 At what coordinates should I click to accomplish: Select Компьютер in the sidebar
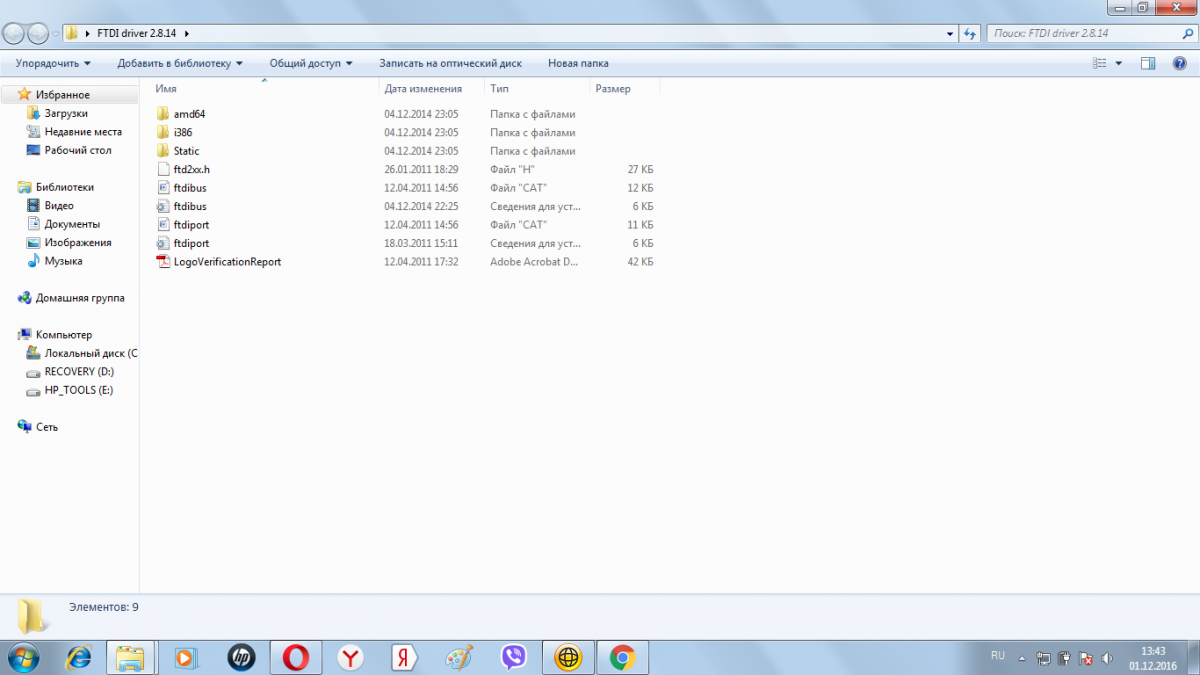[64, 335]
